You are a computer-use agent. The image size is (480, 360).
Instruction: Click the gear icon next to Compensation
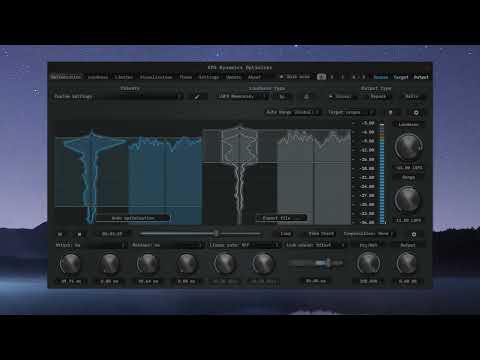point(414,234)
